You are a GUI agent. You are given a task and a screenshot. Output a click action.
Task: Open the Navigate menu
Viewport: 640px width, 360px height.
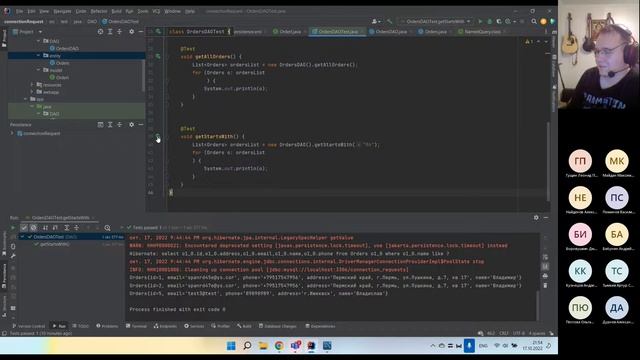point(62,11)
